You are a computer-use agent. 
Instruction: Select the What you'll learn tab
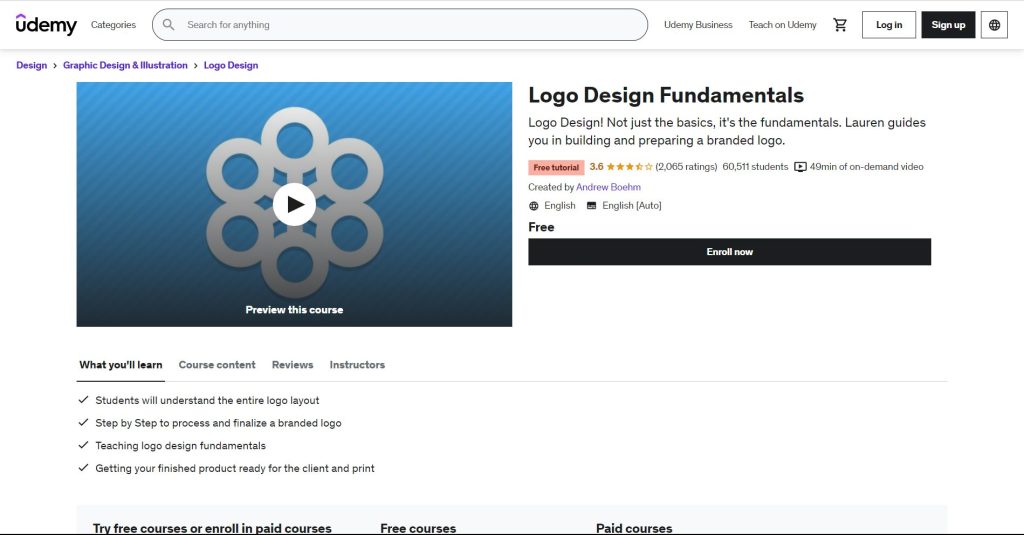121,365
